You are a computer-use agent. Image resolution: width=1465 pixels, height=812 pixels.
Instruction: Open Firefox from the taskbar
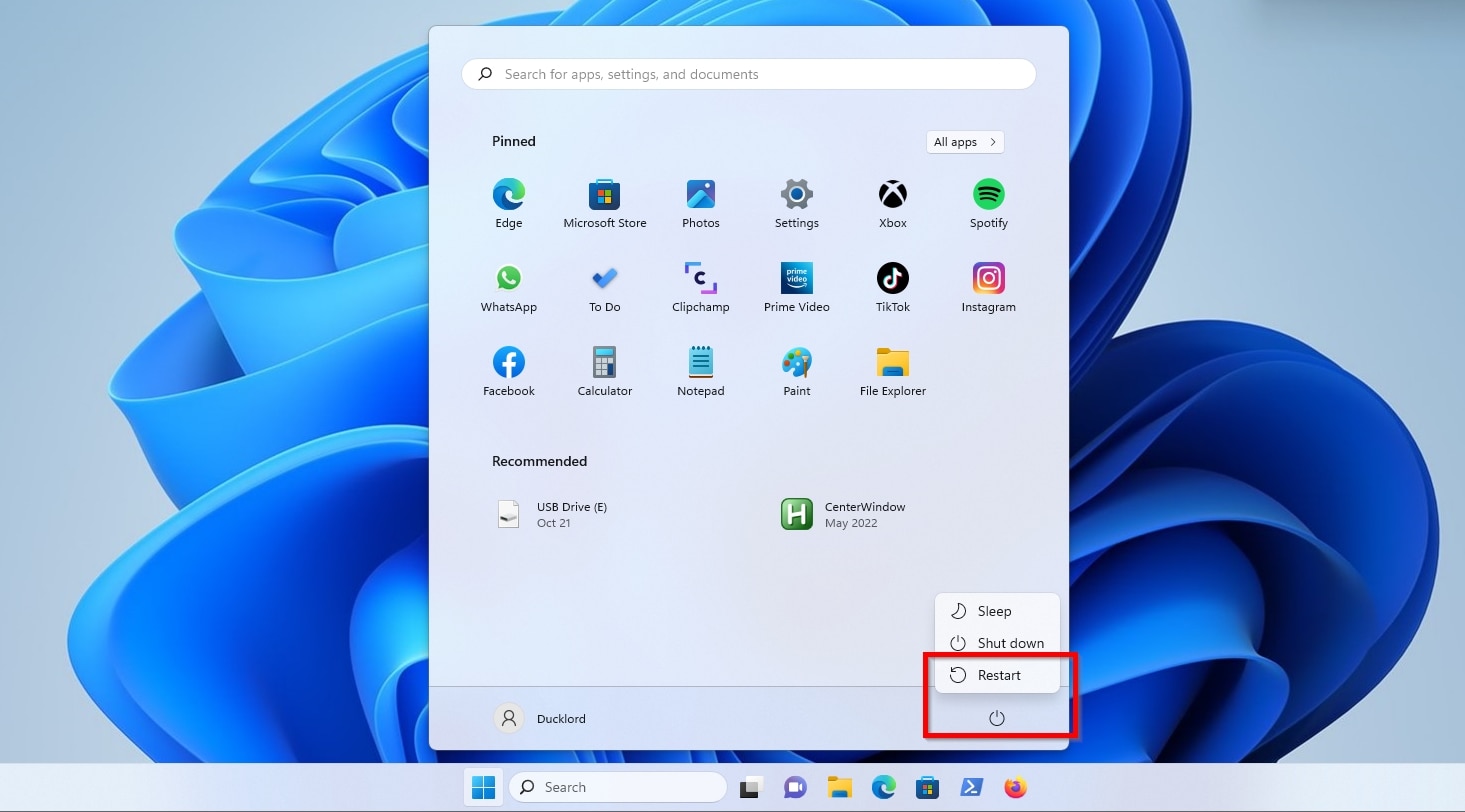click(1014, 787)
